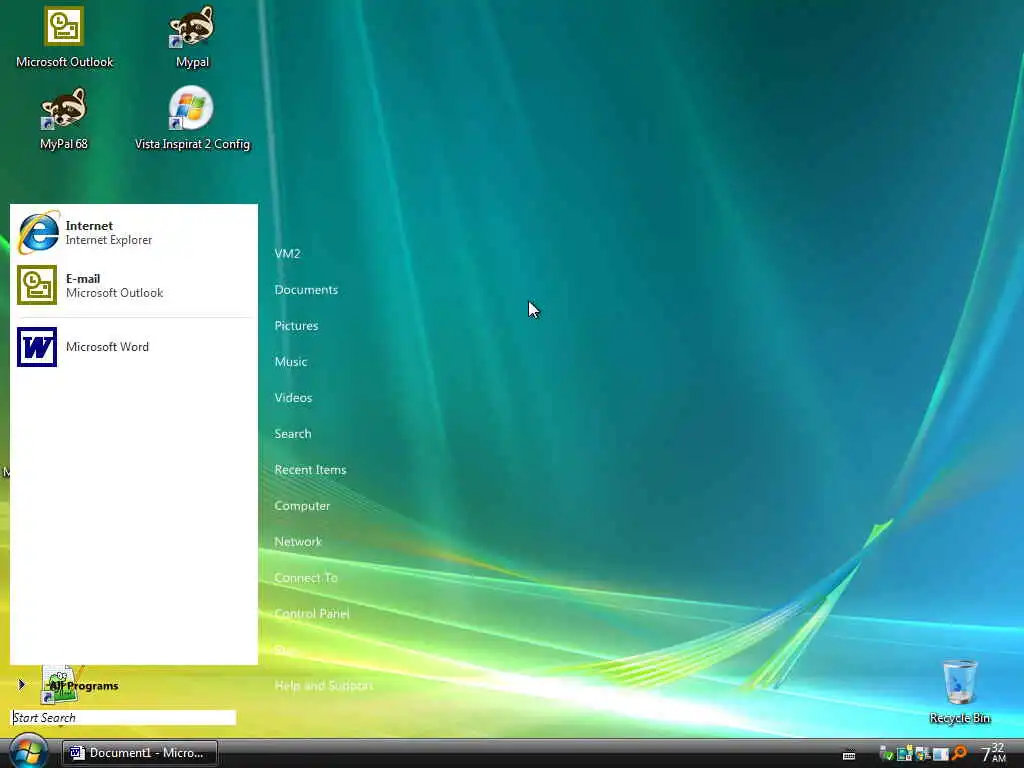
Task: Click the orange magnifier tray icon
Action: [959, 754]
